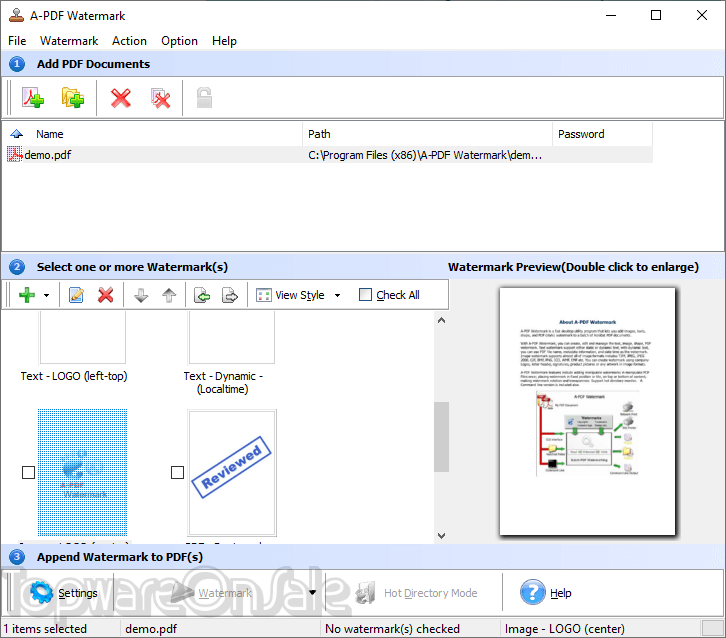Expand the Watermark button dropdown arrow
726x638 pixels.
point(313,593)
